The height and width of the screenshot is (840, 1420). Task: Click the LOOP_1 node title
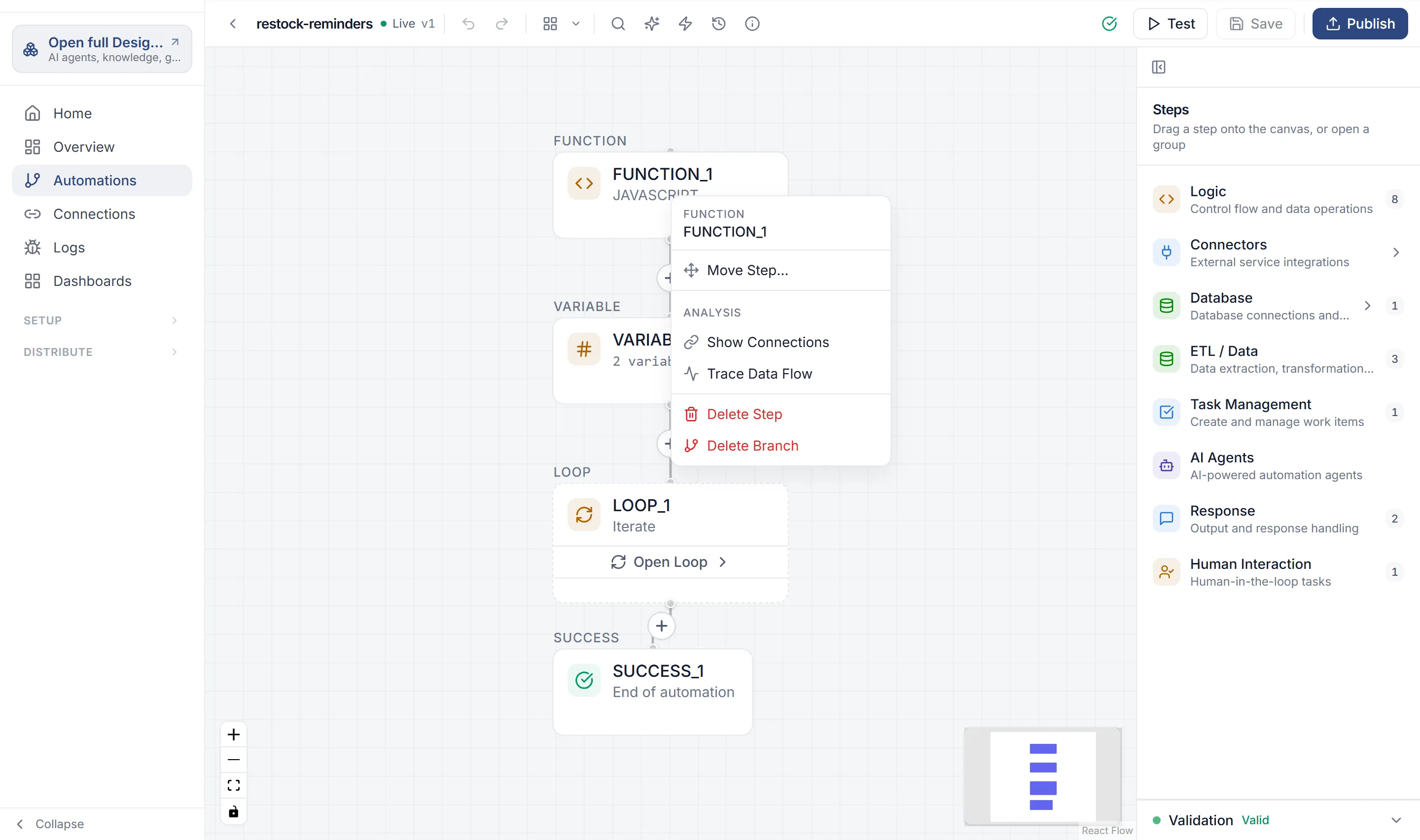[641, 505]
